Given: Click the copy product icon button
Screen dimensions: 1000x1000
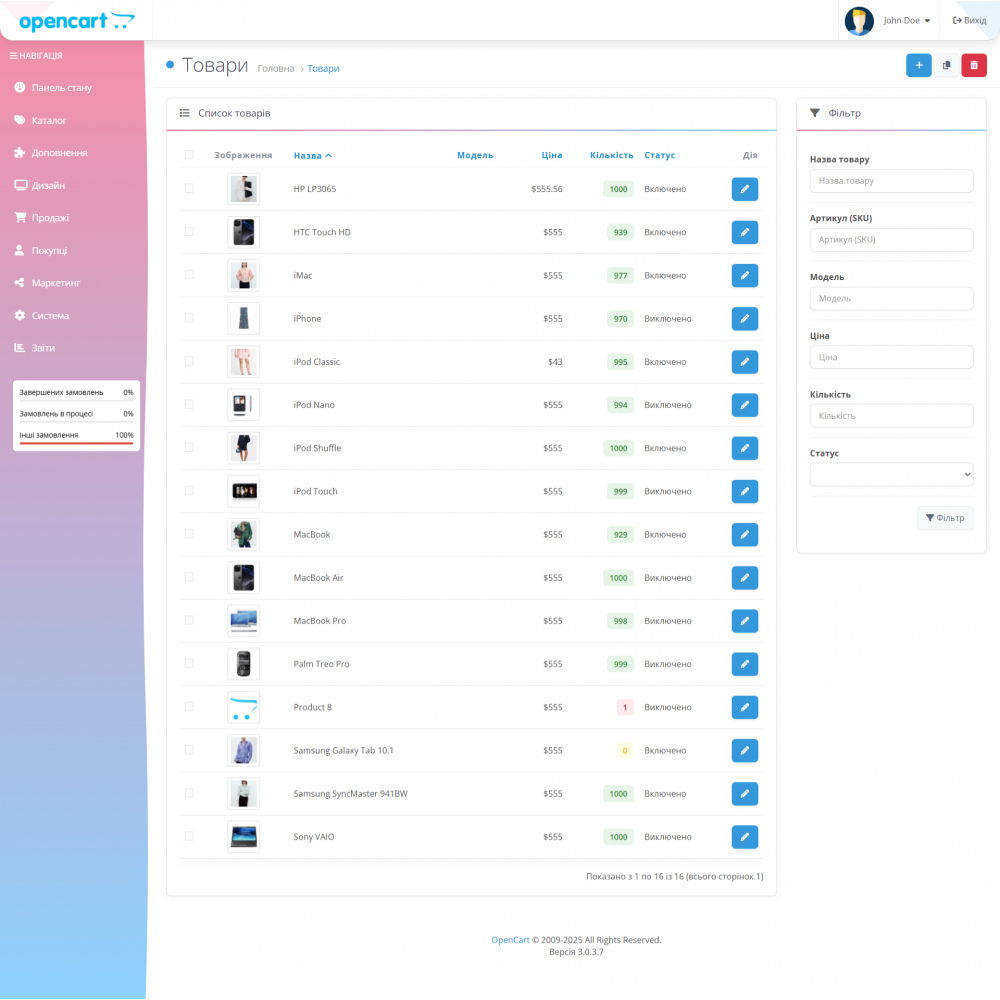Looking at the screenshot, I should tap(946, 65).
